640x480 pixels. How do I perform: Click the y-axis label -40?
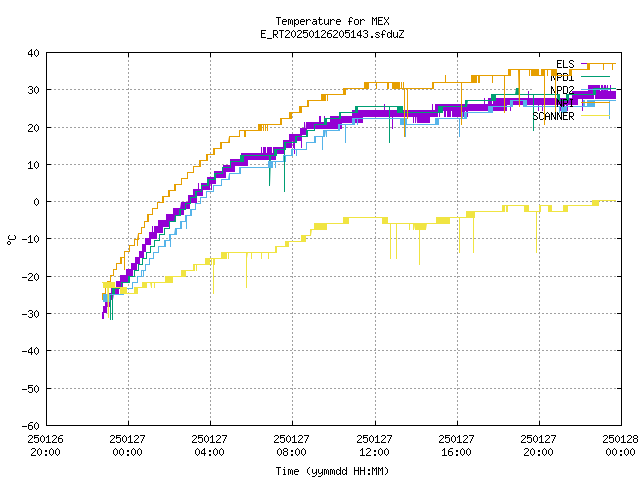31,351
